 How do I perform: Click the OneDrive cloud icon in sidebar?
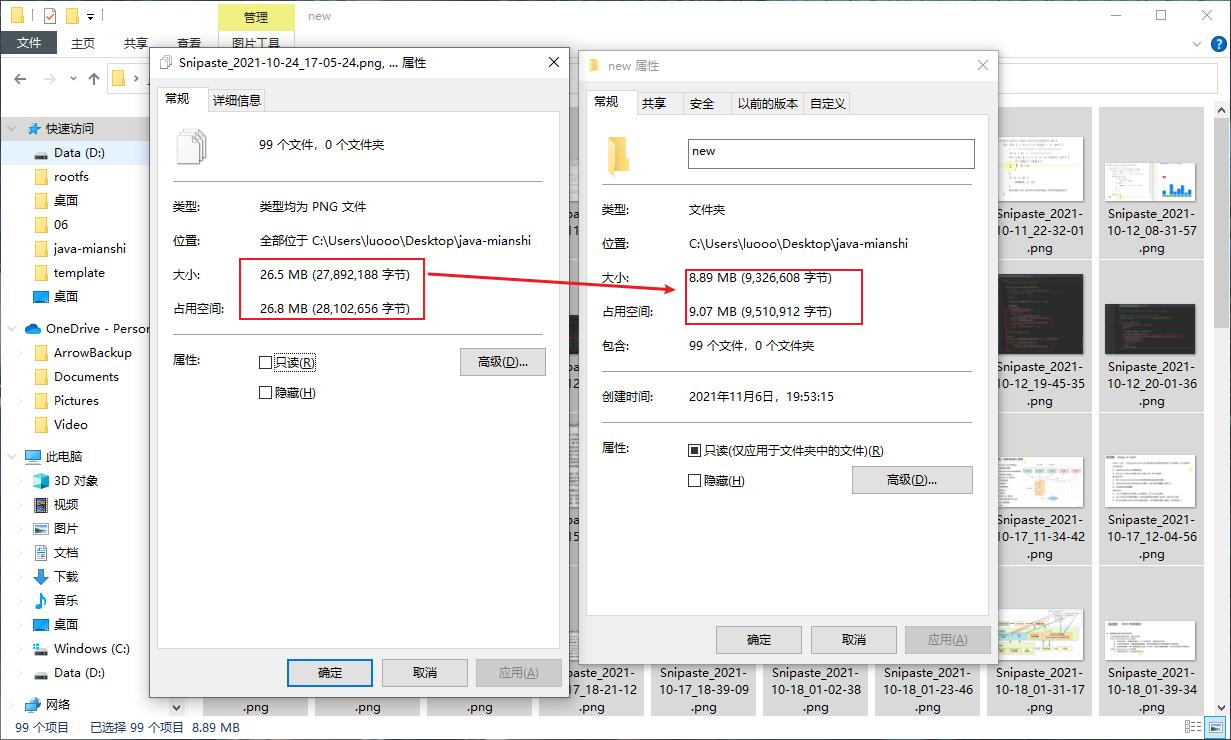[31, 329]
